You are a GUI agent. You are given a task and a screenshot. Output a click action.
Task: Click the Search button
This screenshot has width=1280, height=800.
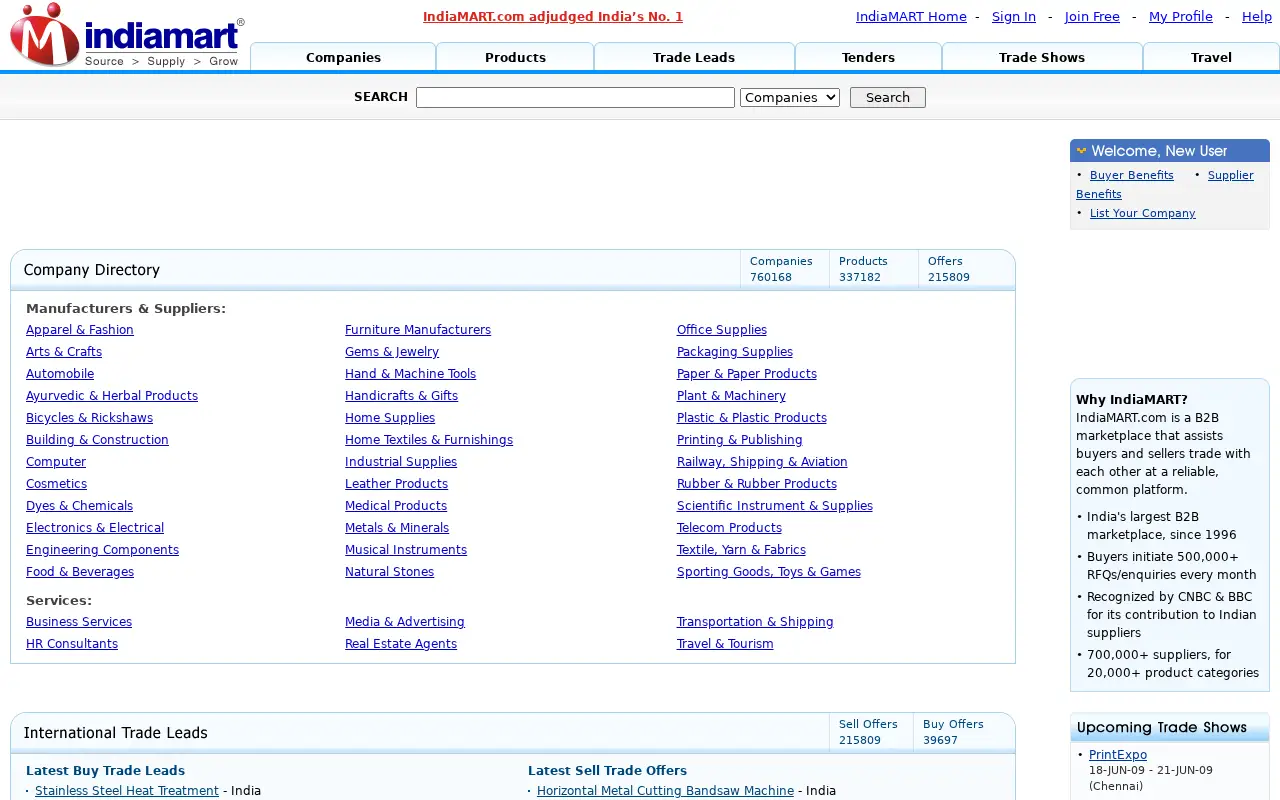click(888, 97)
